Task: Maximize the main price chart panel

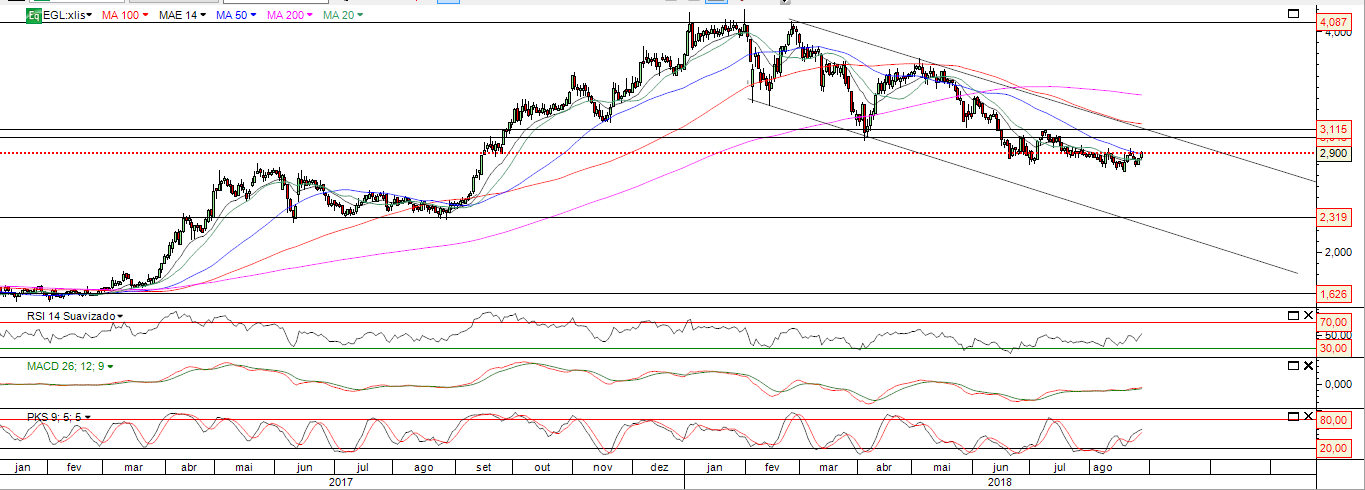Action: click(1292, 15)
